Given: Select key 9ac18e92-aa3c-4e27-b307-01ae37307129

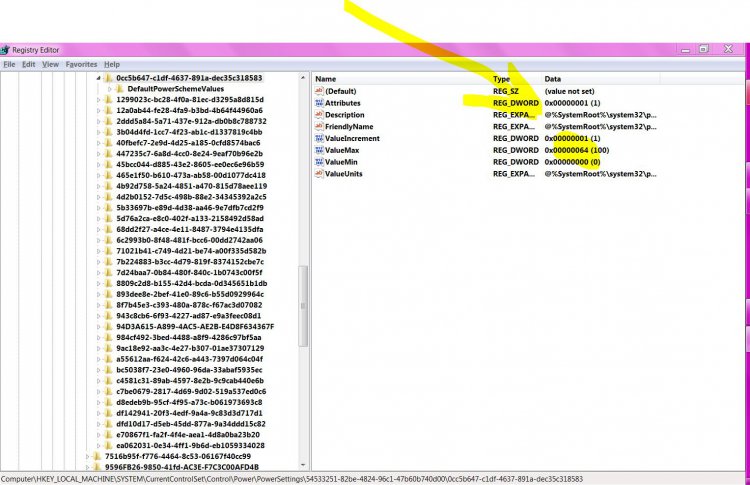Looking at the screenshot, I should coord(190,348).
